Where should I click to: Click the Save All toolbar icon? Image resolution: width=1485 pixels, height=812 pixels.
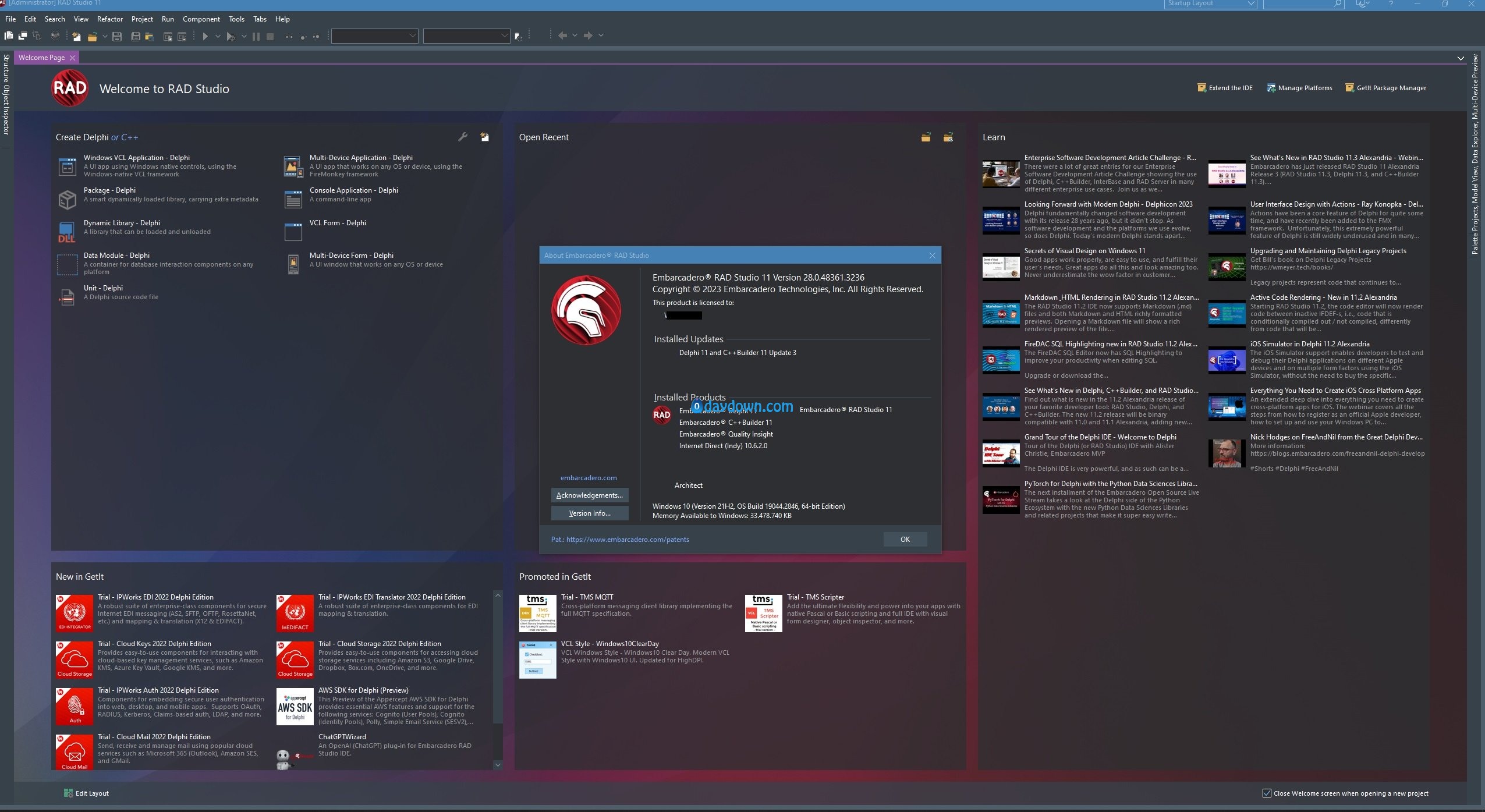[x=136, y=36]
